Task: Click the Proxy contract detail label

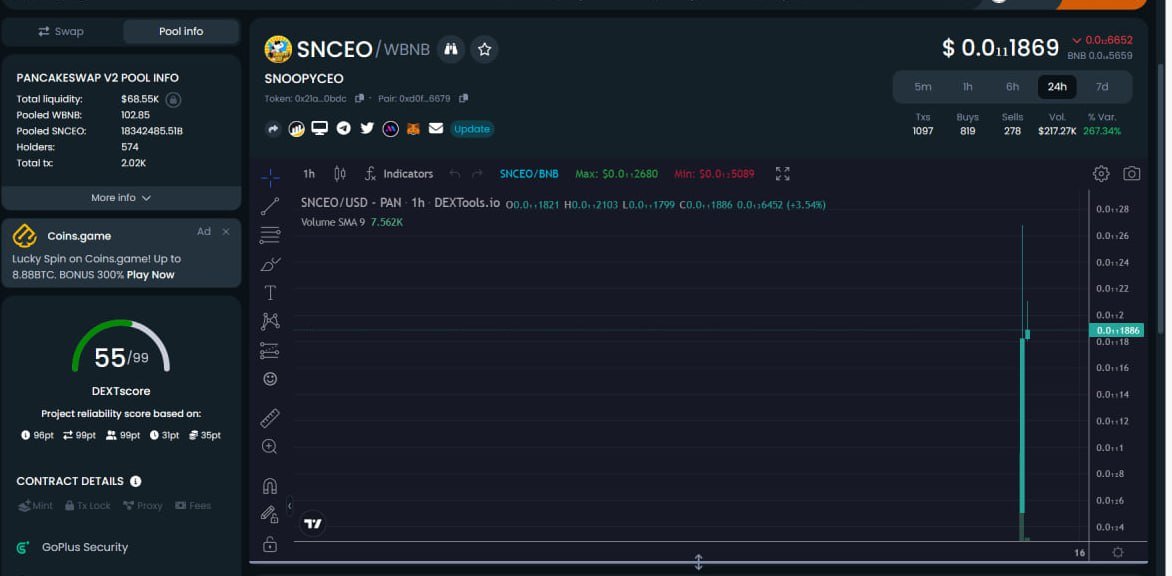Action: [x=142, y=506]
